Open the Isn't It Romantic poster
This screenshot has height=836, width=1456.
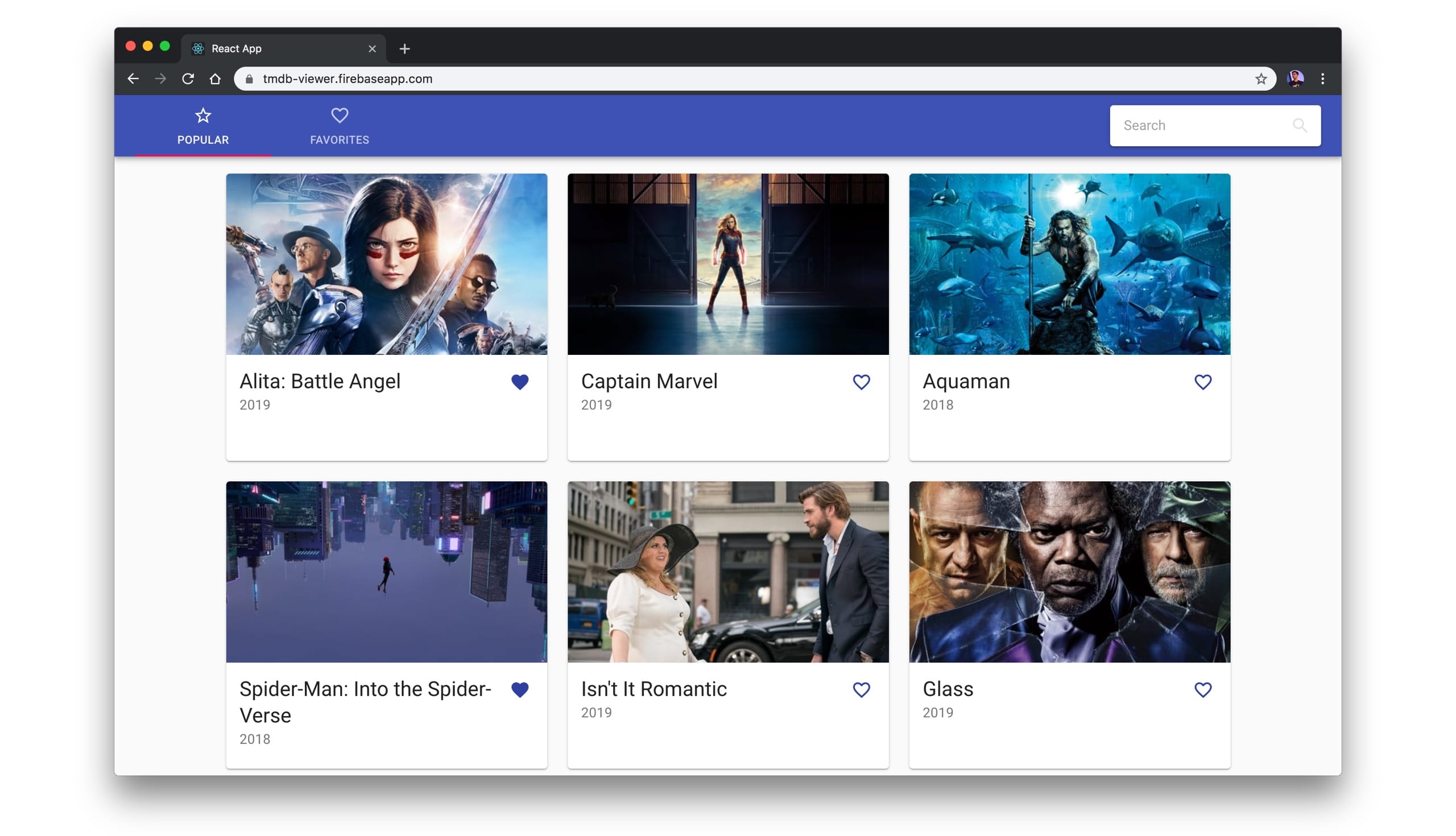(x=728, y=572)
